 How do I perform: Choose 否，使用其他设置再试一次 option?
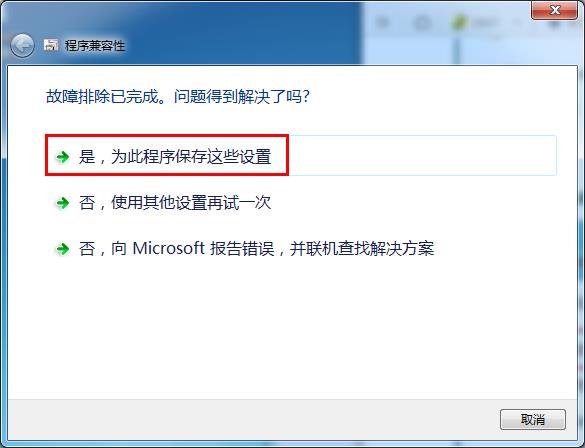click(174, 203)
